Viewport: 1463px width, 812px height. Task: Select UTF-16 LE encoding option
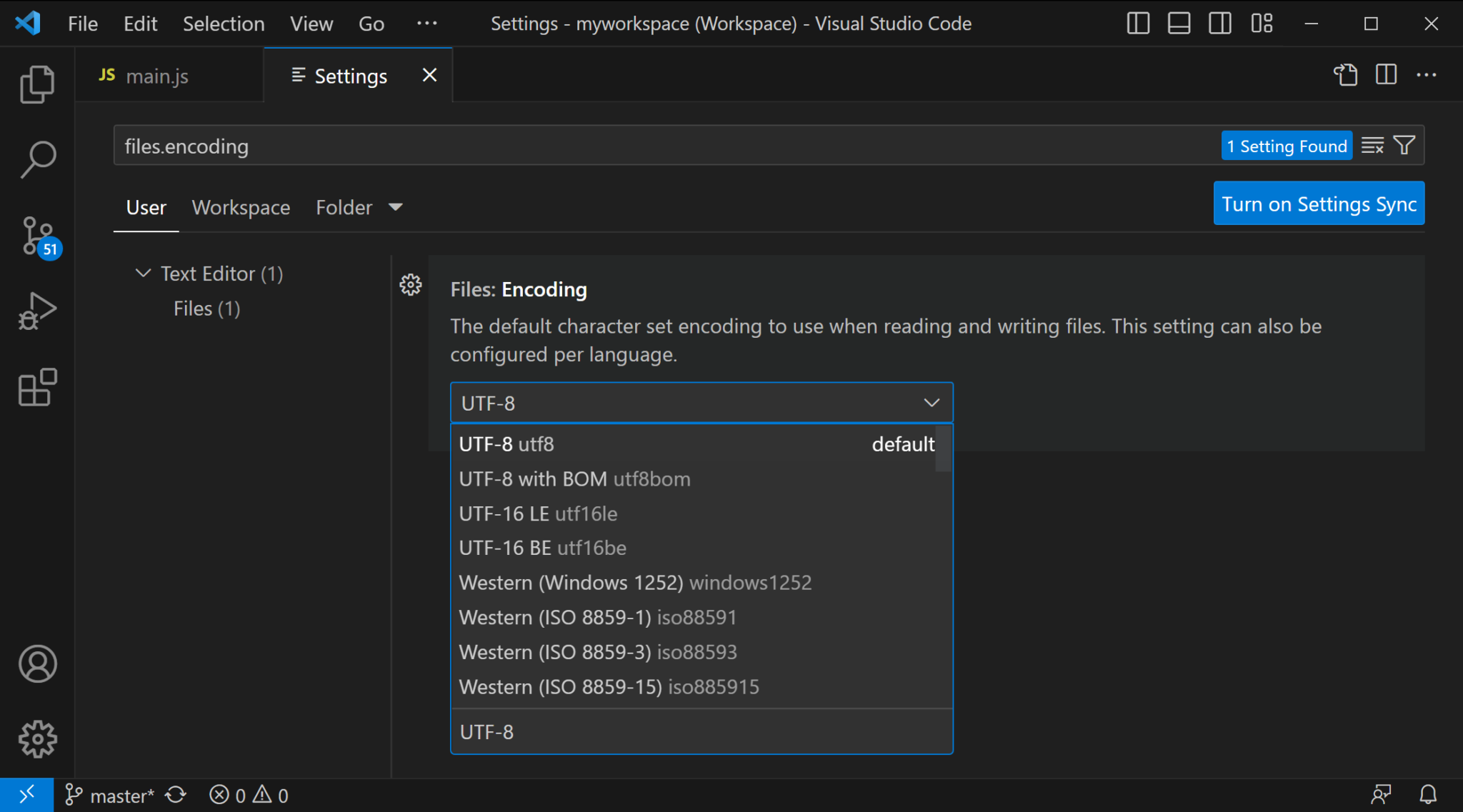(x=538, y=513)
